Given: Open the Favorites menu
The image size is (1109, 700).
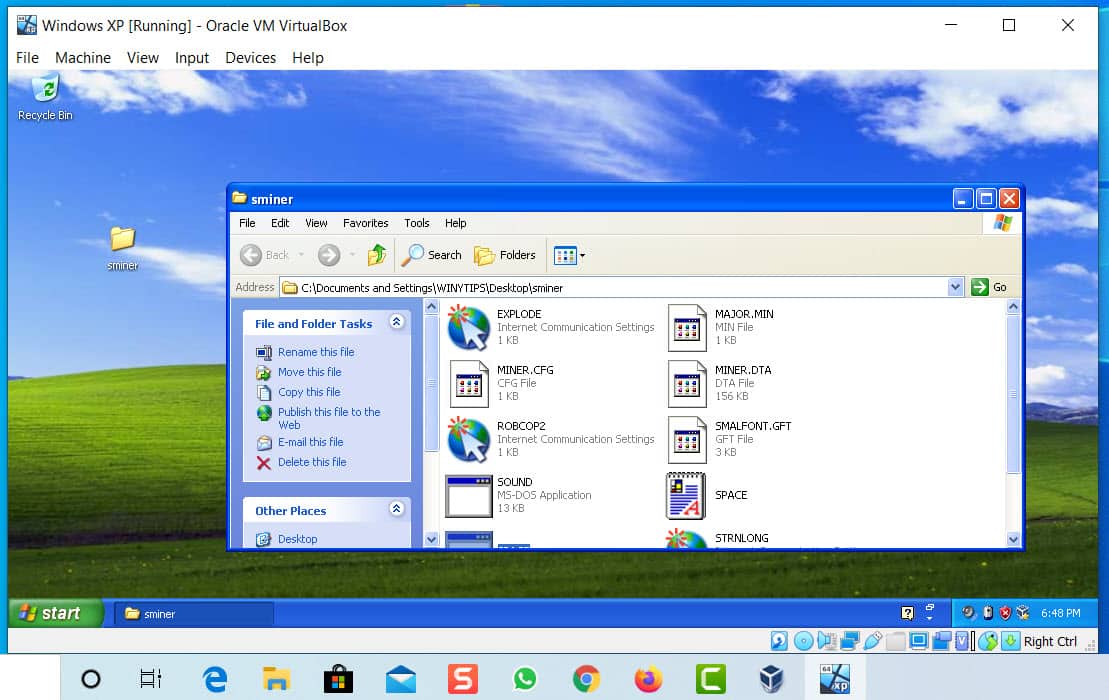Looking at the screenshot, I should (x=366, y=223).
